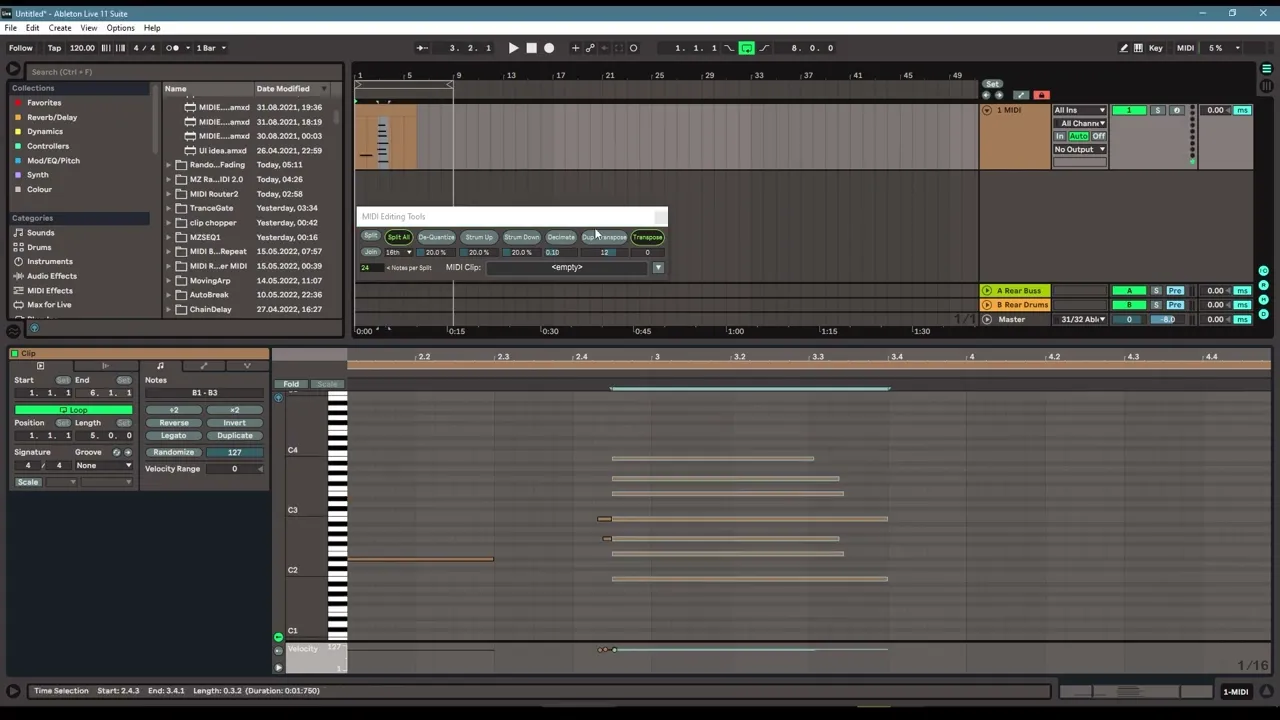
Task: Open the MIDI Clip dropdown arrow
Action: 658,268
